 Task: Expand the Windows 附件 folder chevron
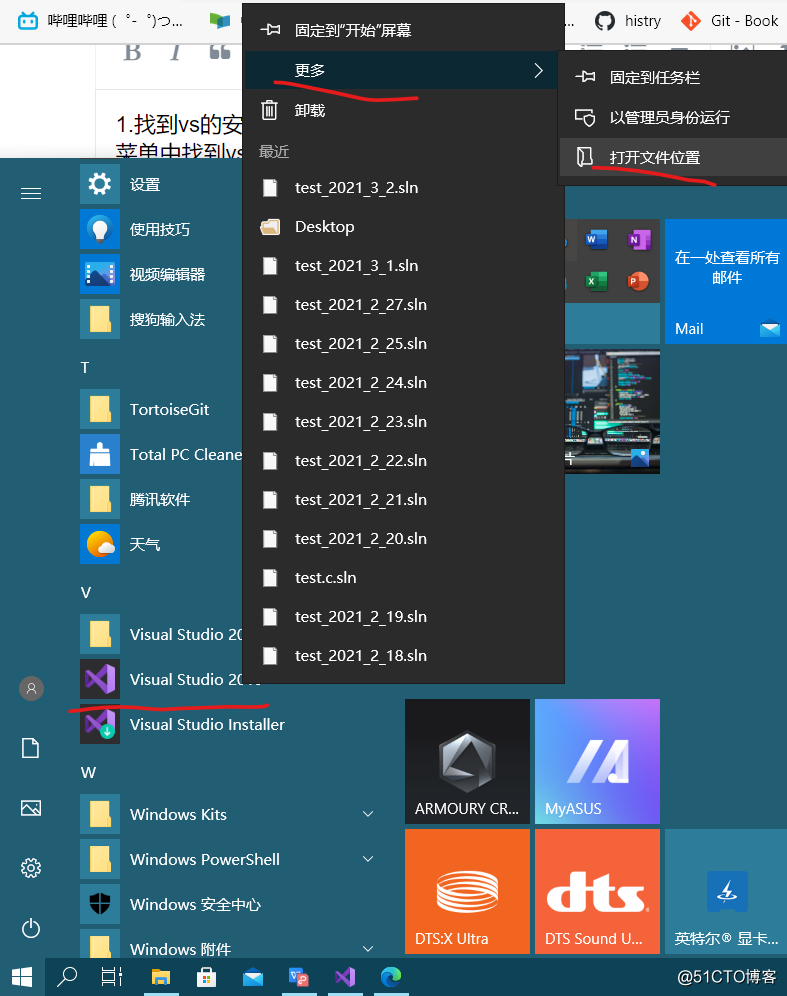pos(368,948)
